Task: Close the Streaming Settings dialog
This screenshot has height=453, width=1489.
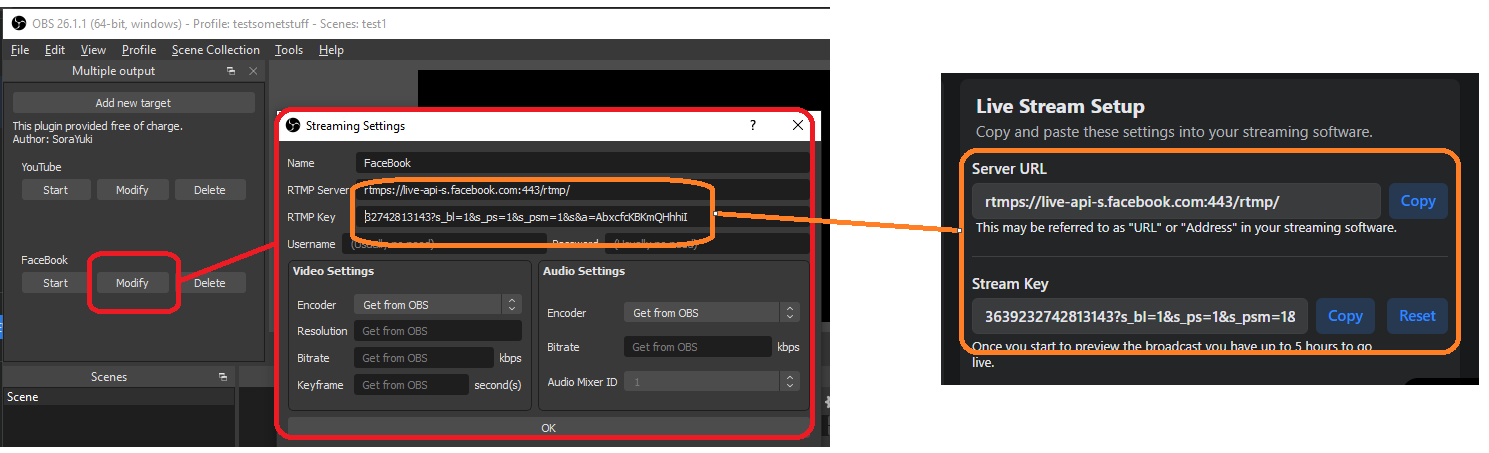Action: pyautogui.click(x=797, y=125)
